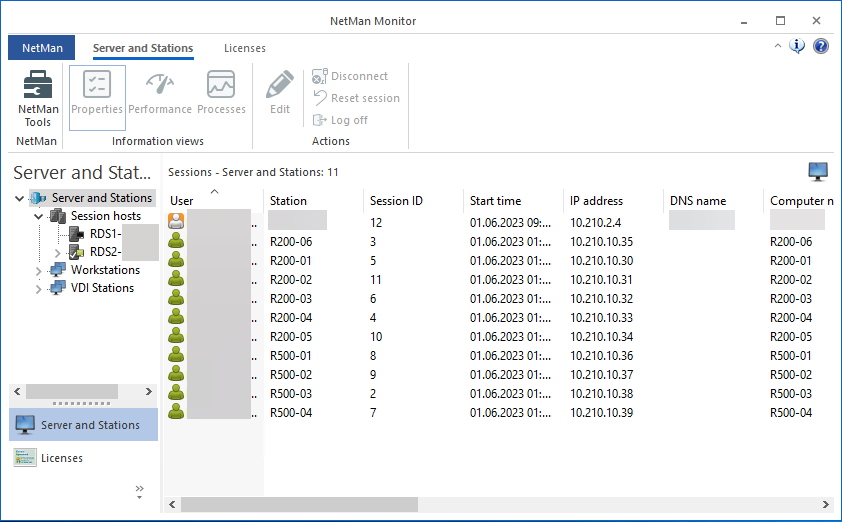Collapse the ribbon with the caret
Screen dimensions: 842x522
[778, 46]
